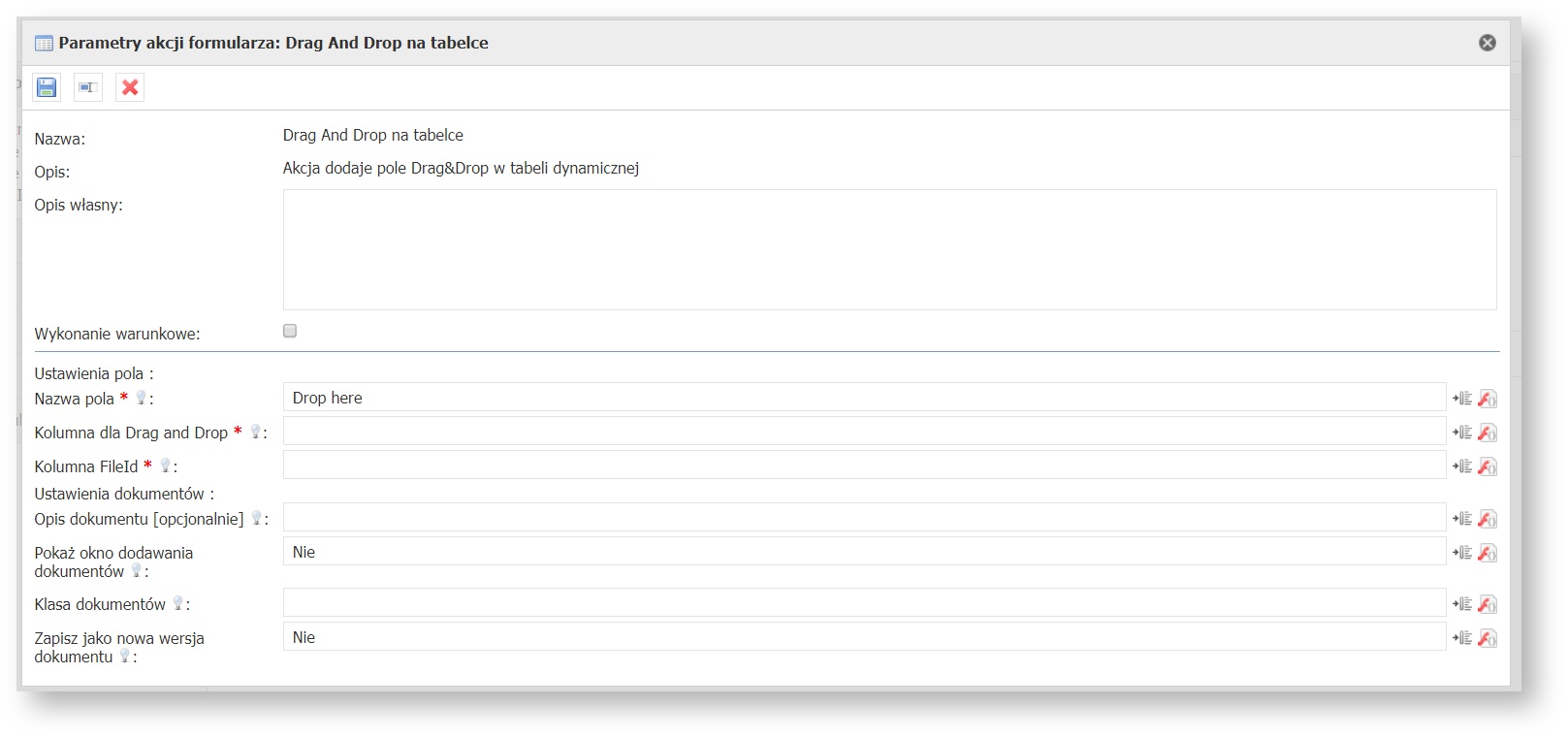The width and height of the screenshot is (1568, 738).
Task: Click the lightbulb hint next to Nazwa pola
Action: [x=141, y=398]
